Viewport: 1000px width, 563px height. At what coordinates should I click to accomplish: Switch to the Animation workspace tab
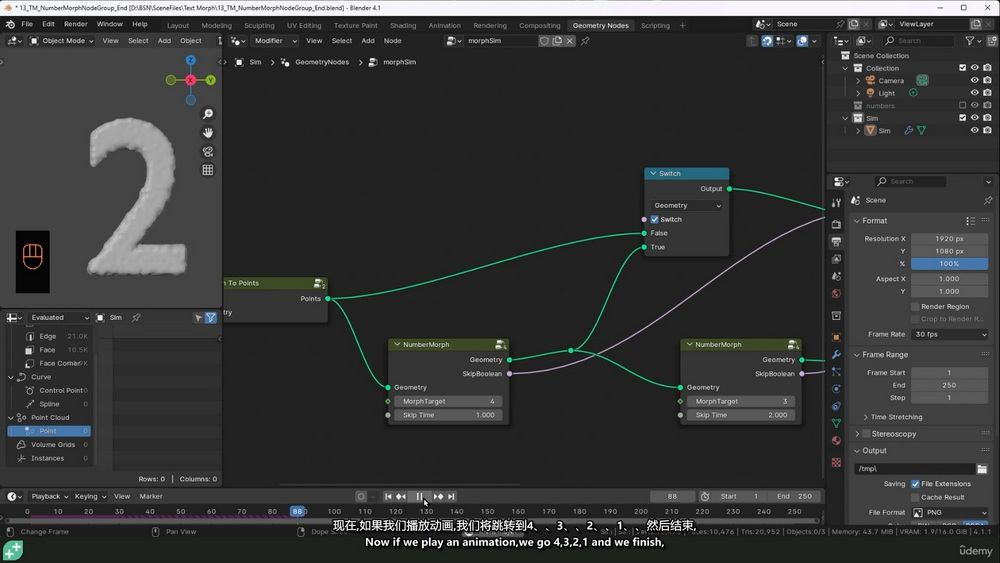pos(444,26)
